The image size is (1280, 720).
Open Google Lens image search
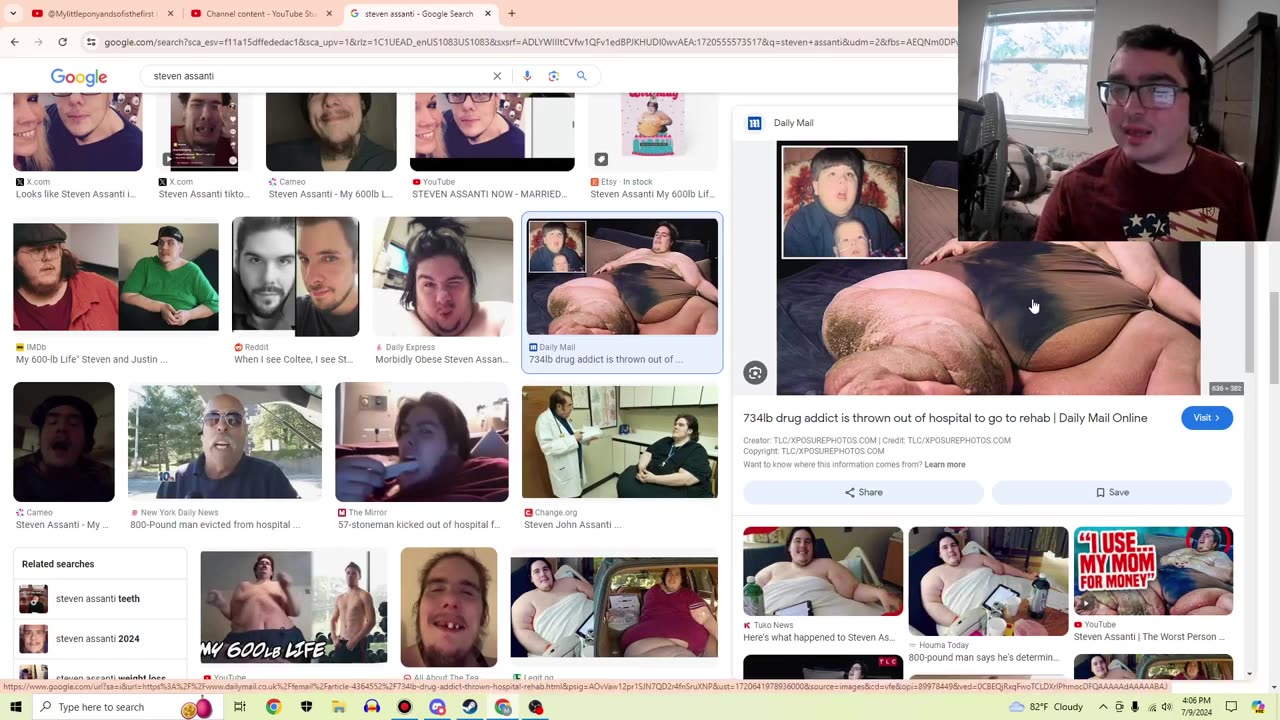point(554,76)
